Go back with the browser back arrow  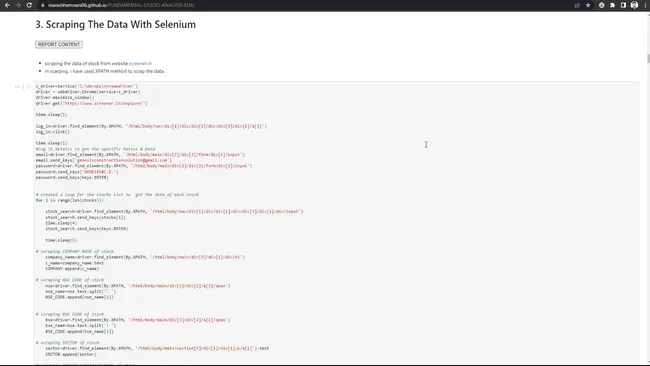click(7, 5)
